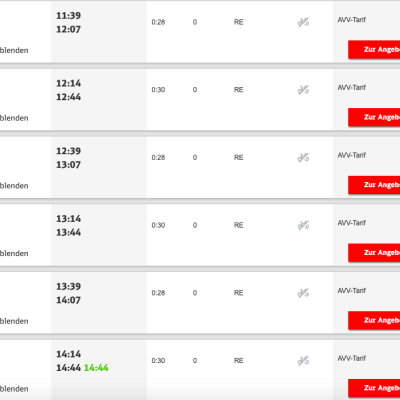Click the no-bicycle icon for the 13:14 connection
The image size is (400, 400).
[303, 225]
